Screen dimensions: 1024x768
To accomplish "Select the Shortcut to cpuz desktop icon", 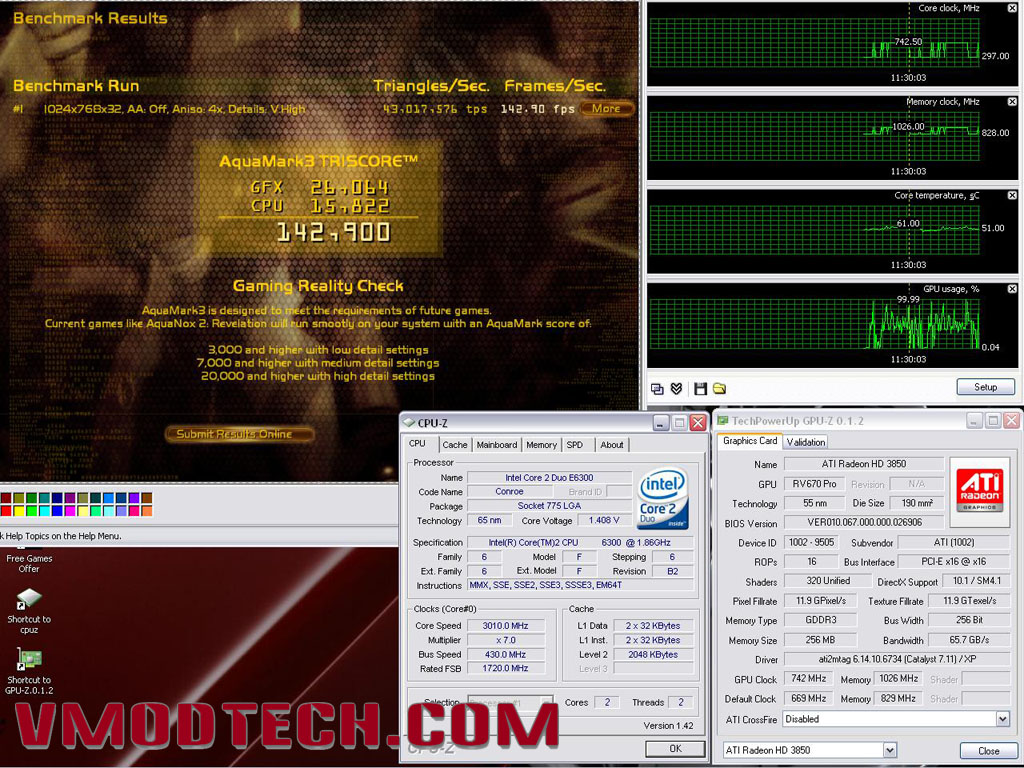I will pyautogui.click(x=29, y=611).
